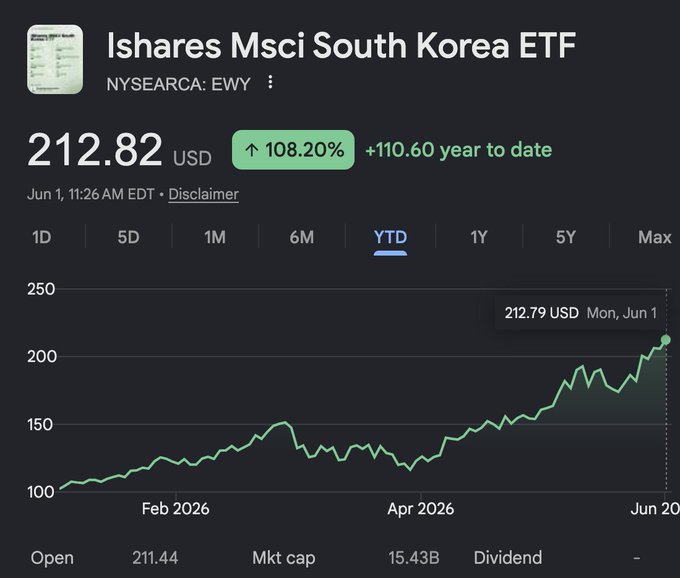The image size is (680, 578).
Task: Switch to the 5Y time range
Action: (x=566, y=237)
